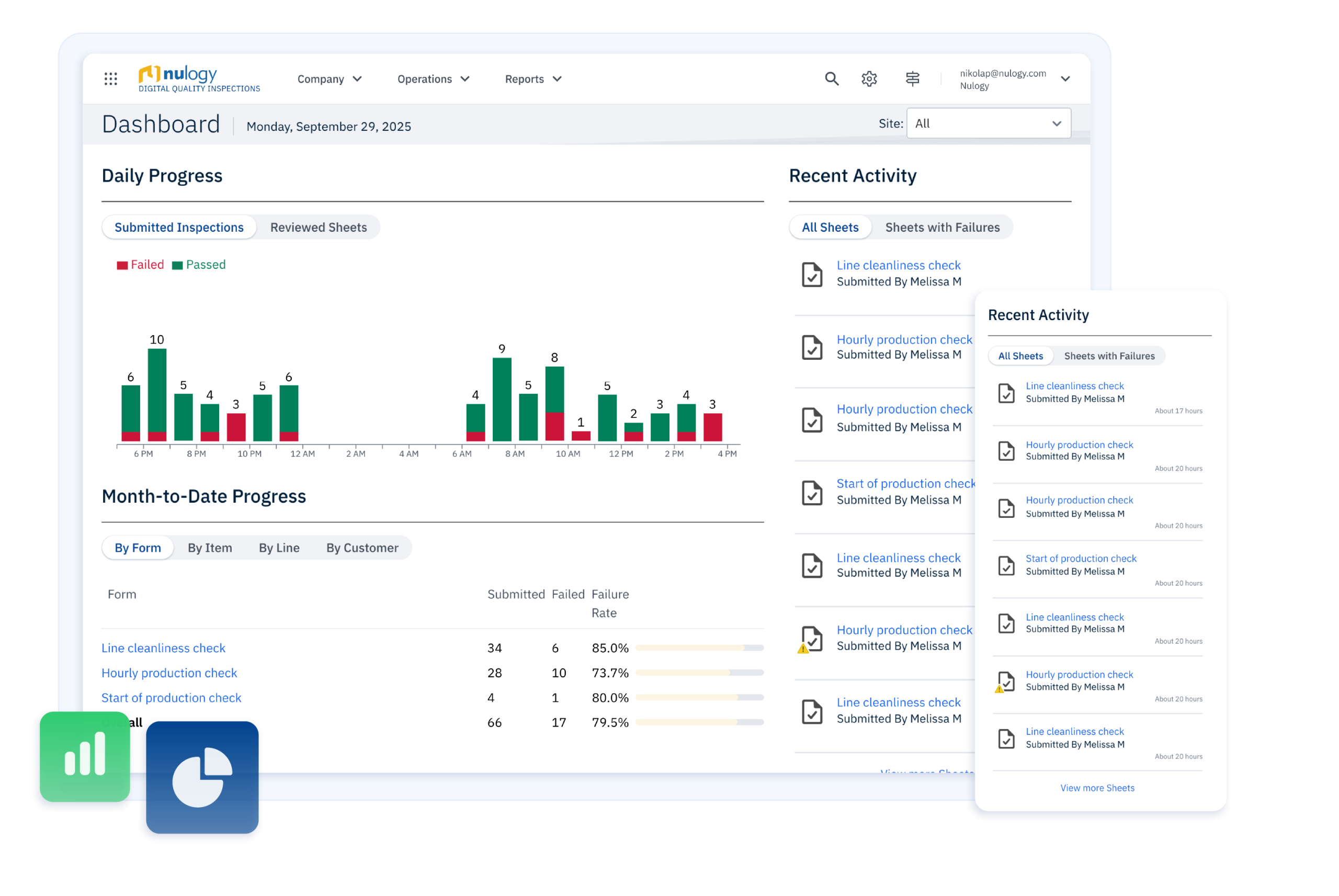Image resolution: width=1339 pixels, height=896 pixels.
Task: Open the Site selector dropdown
Action: [x=988, y=123]
